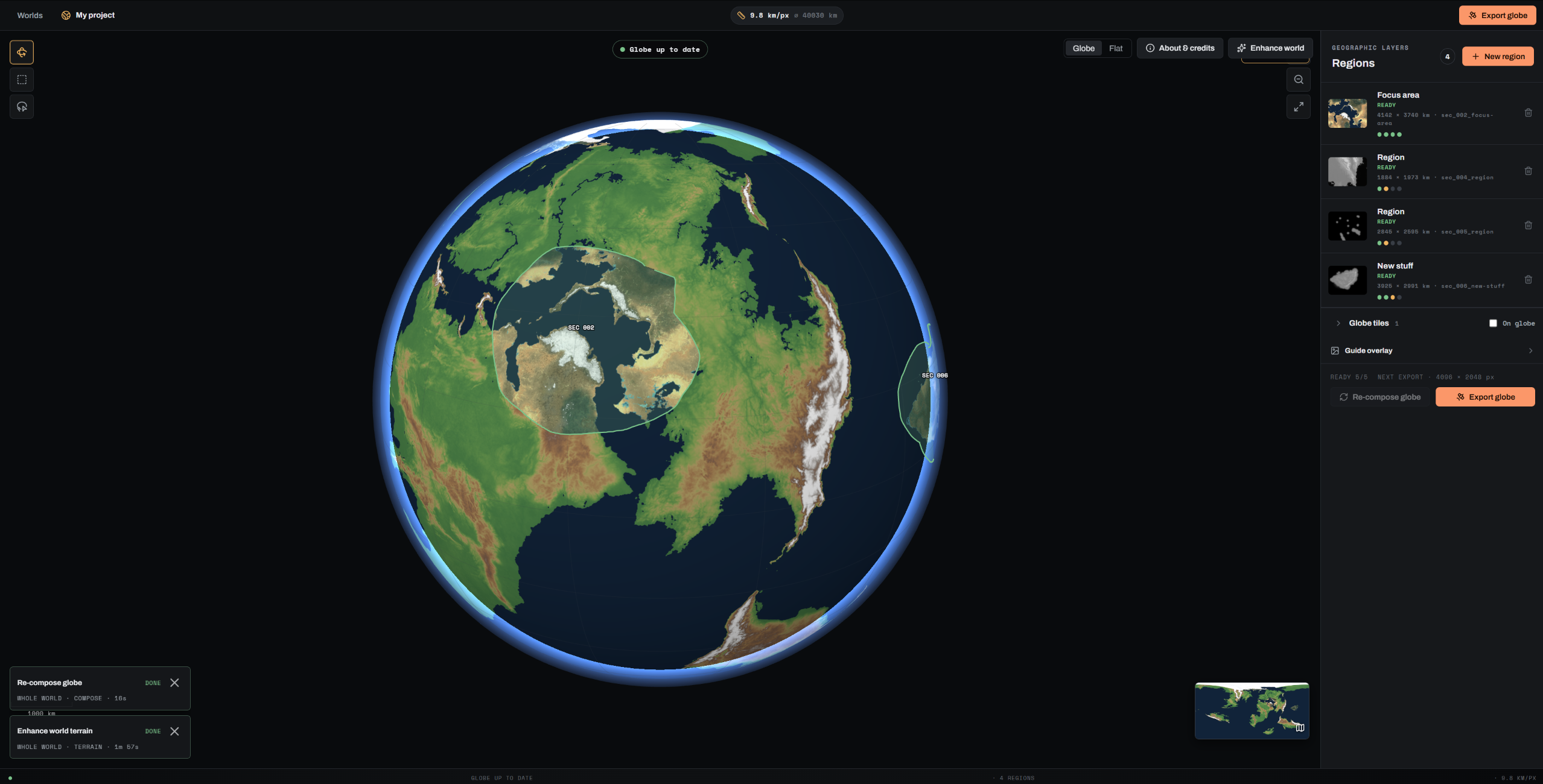Image resolution: width=1543 pixels, height=784 pixels.
Task: Click GLOBE UP TO DATE in status bar
Action: pyautogui.click(x=502, y=778)
